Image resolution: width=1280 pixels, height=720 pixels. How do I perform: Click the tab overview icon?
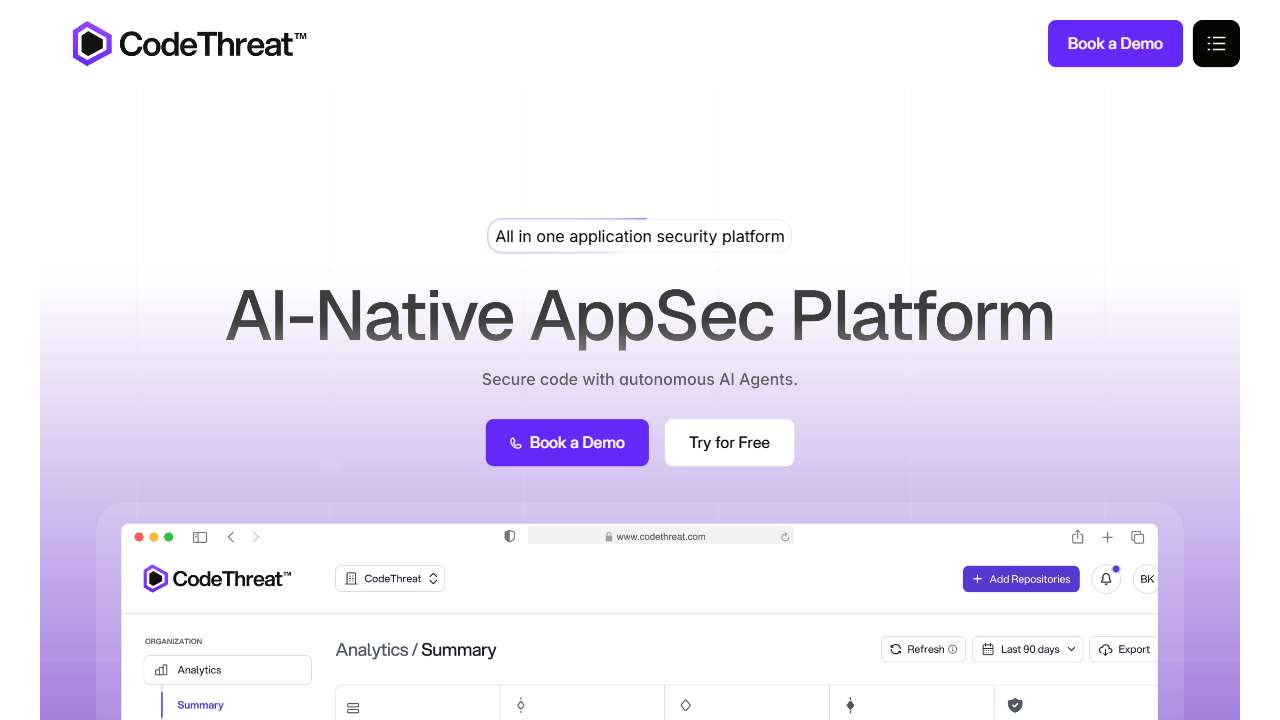(x=1137, y=537)
